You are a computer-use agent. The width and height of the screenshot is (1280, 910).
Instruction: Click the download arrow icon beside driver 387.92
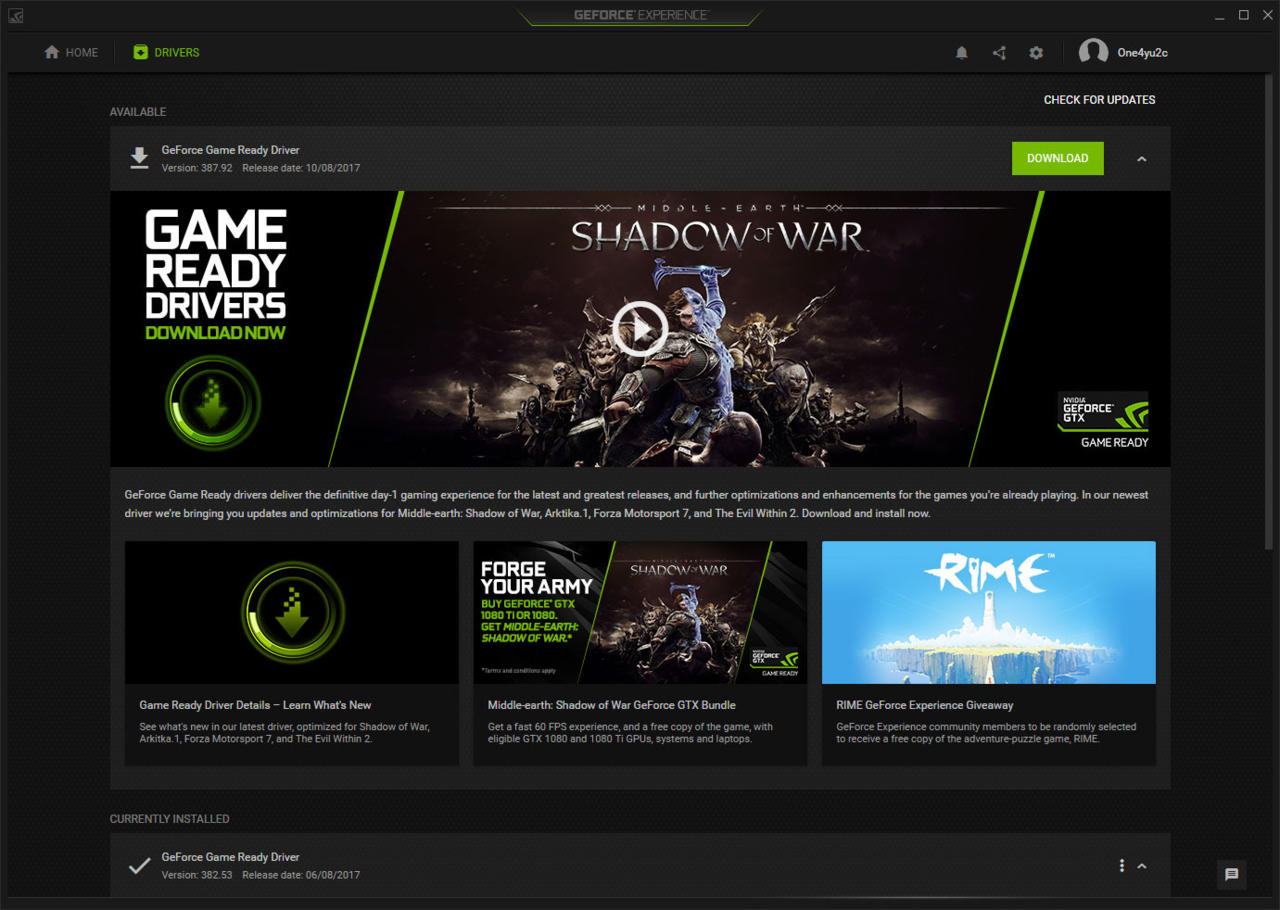tap(140, 158)
